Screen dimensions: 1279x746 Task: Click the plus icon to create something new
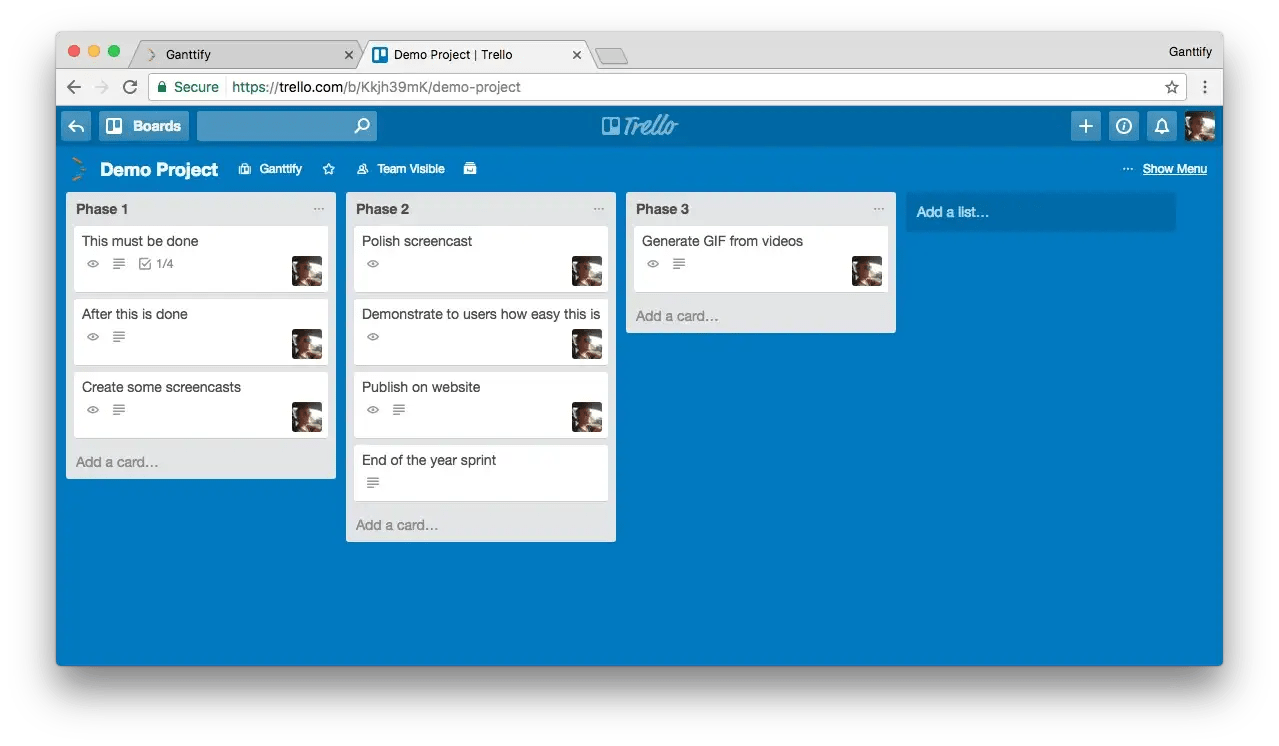point(1085,126)
